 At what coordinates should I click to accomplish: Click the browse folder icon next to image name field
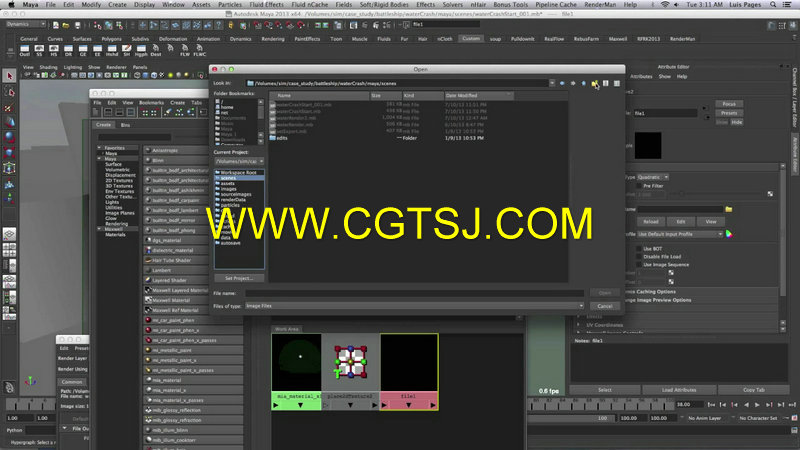729,209
